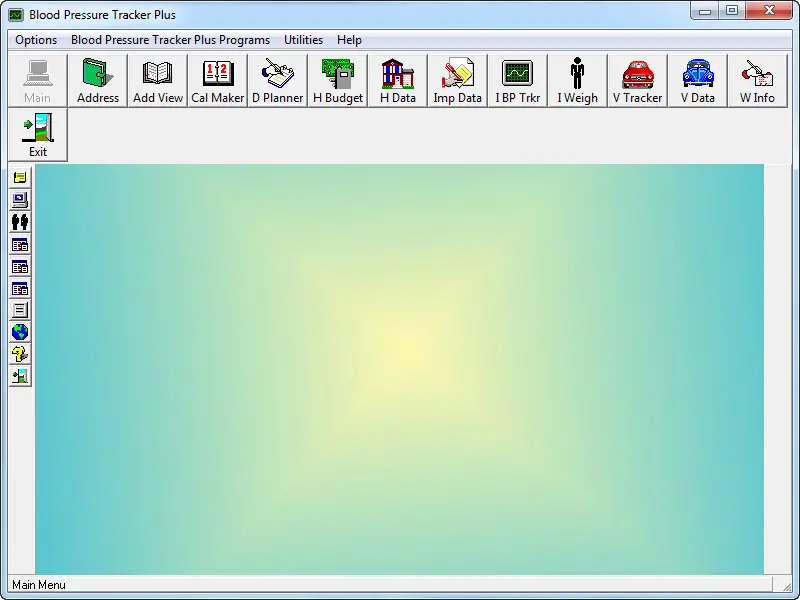Click the resize grip in status bar

point(786,585)
